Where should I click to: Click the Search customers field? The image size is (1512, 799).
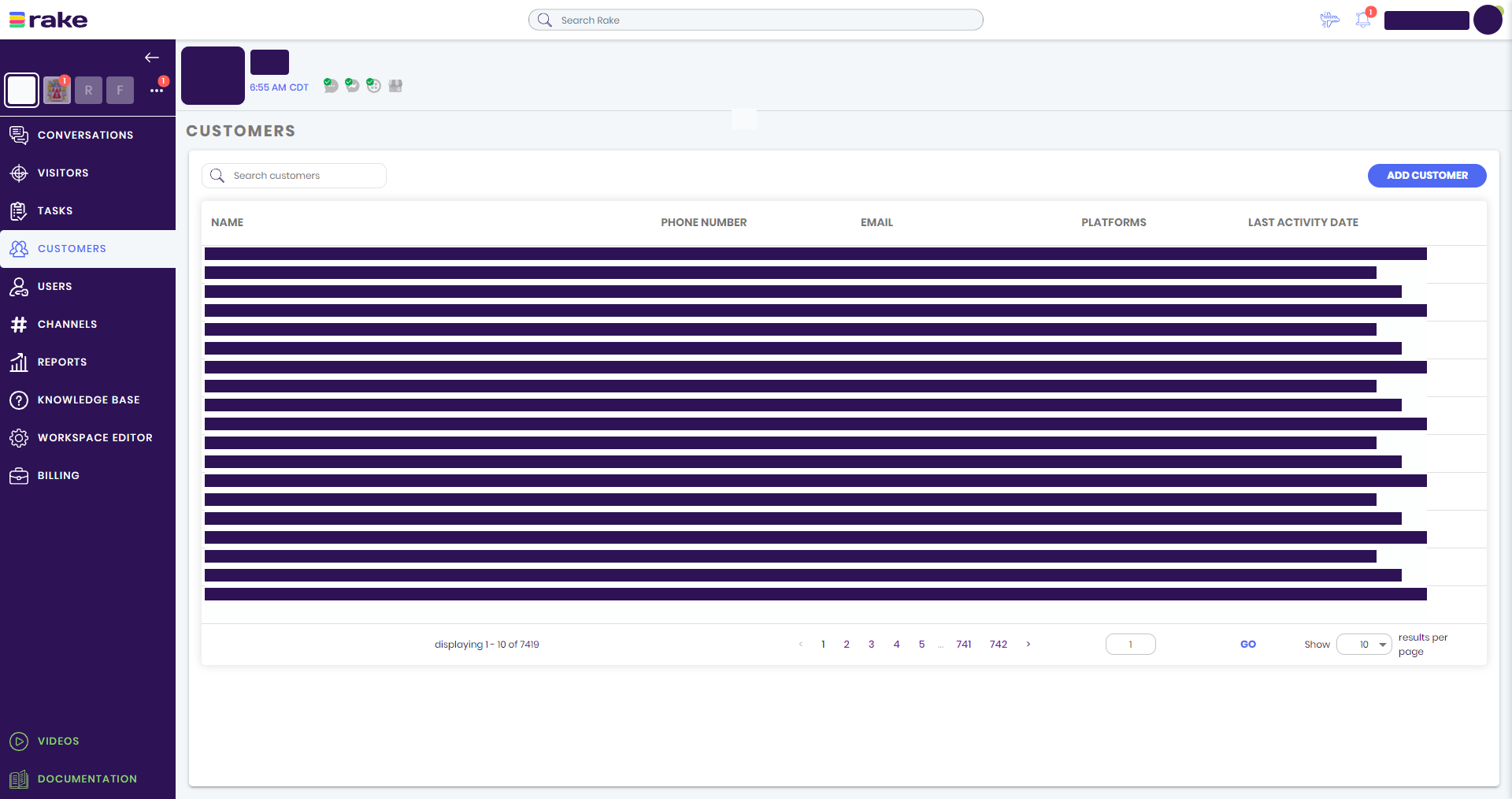point(303,176)
